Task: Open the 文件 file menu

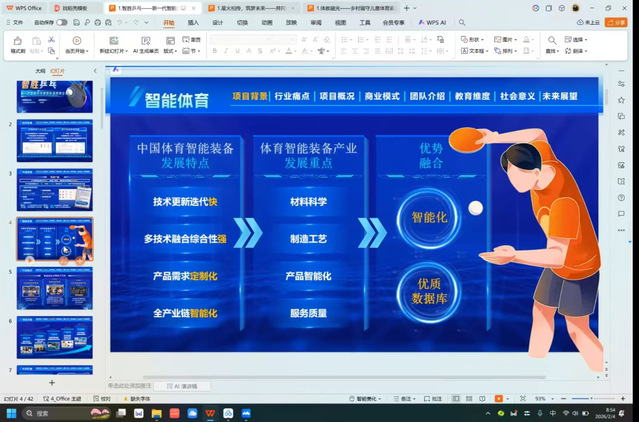Action: [x=14, y=22]
